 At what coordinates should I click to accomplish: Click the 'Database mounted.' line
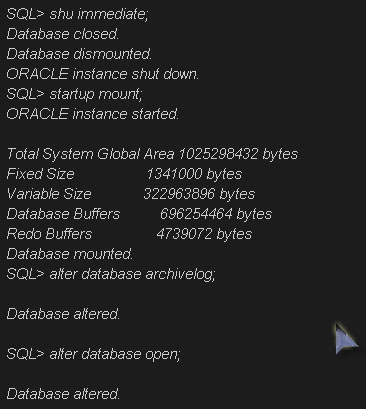[x=70, y=254]
